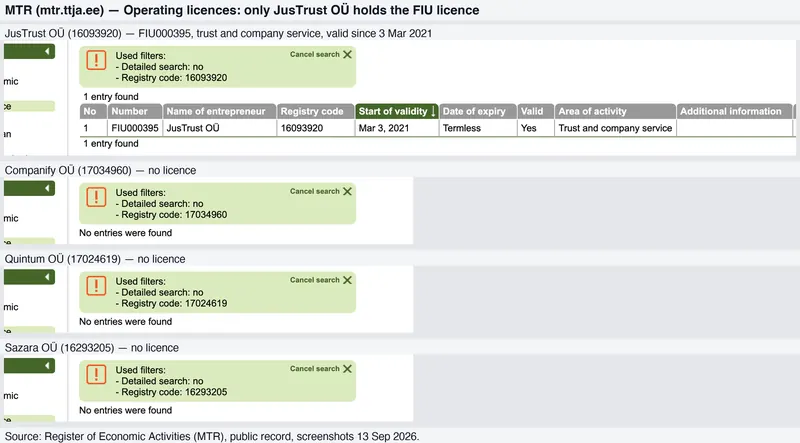Screen dimensions: 800x443
Task: Click '1 entry found' text below the table
Action: [111, 143]
